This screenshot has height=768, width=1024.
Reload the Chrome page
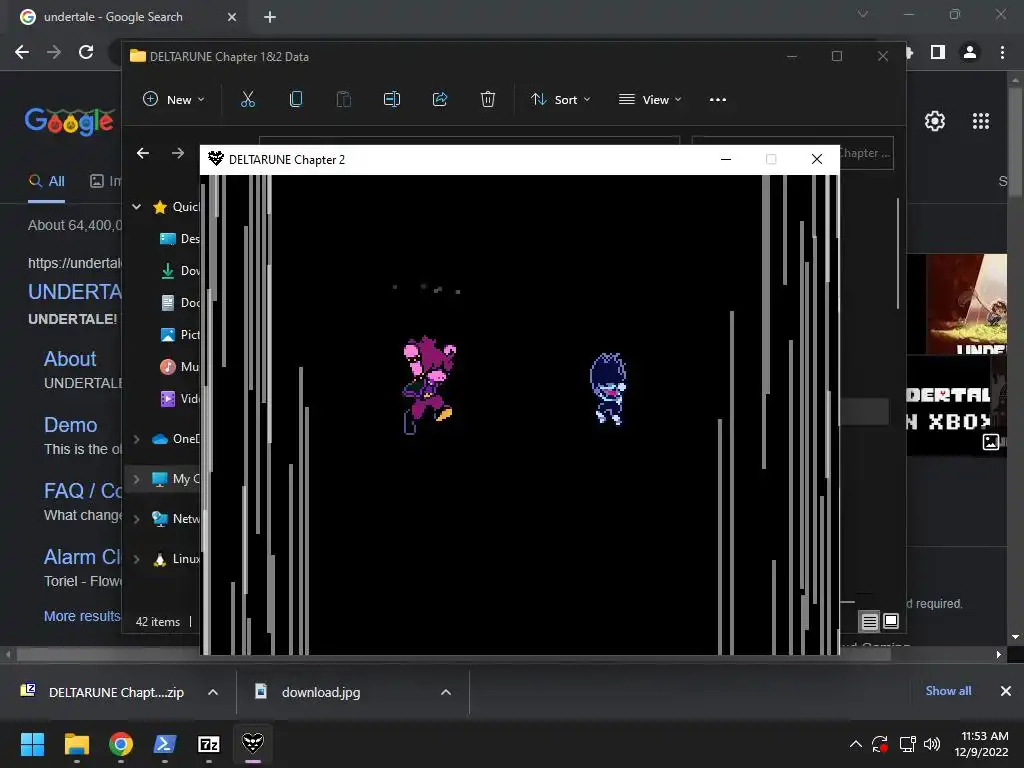click(86, 52)
